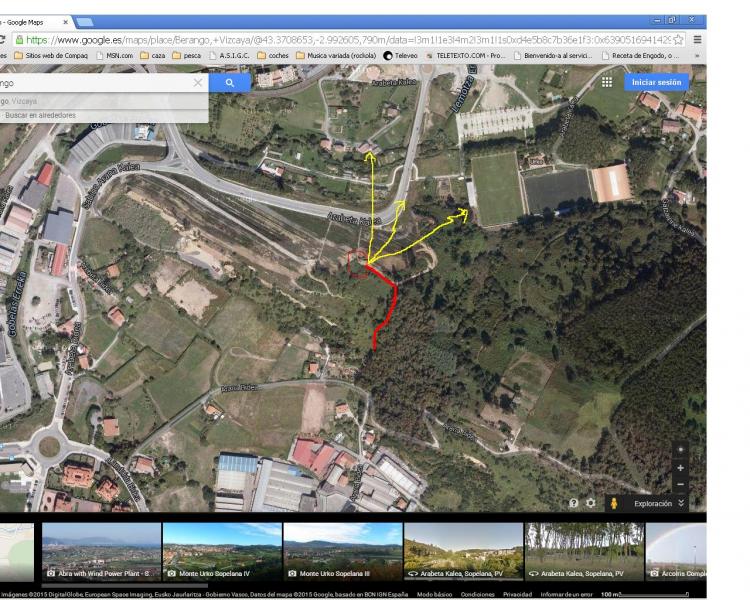The image size is (750, 600).
Task: Open the 'Monte Urko Sopelana IV' photo
Action: [221, 551]
